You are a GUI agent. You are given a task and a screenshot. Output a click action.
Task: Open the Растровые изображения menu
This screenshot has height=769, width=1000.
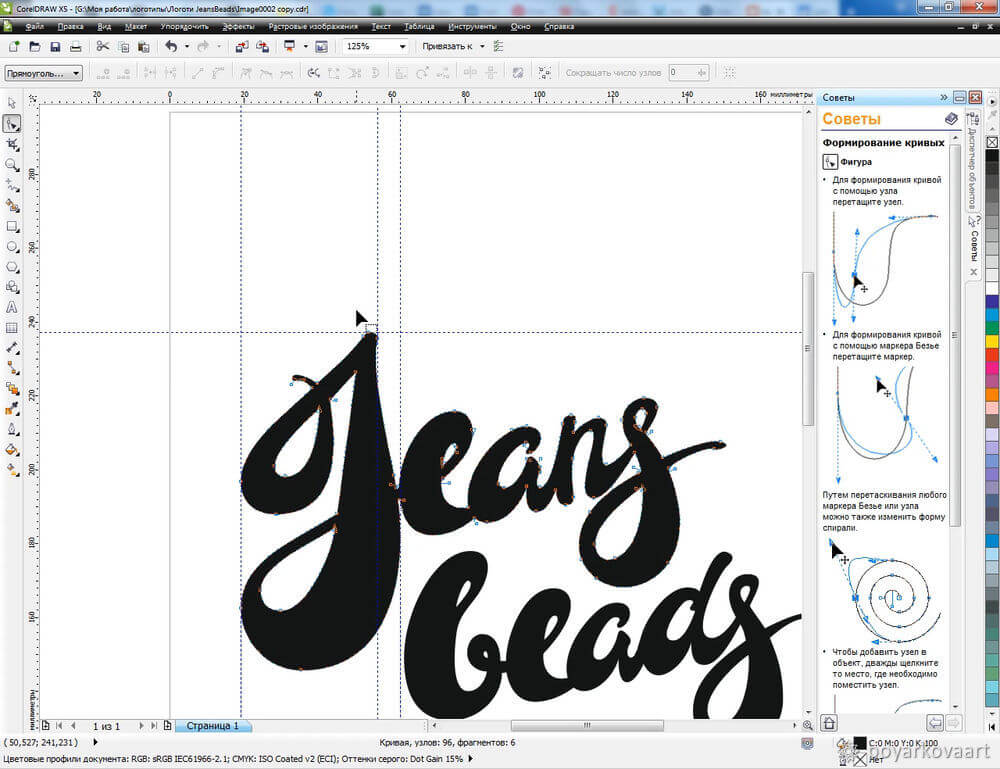[x=312, y=27]
